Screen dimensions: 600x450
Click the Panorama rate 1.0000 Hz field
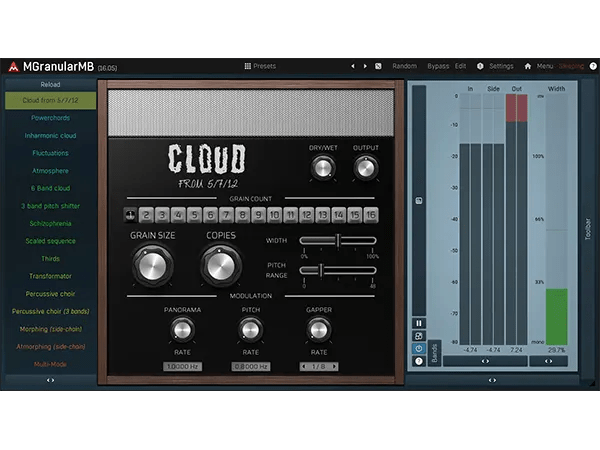(x=183, y=367)
